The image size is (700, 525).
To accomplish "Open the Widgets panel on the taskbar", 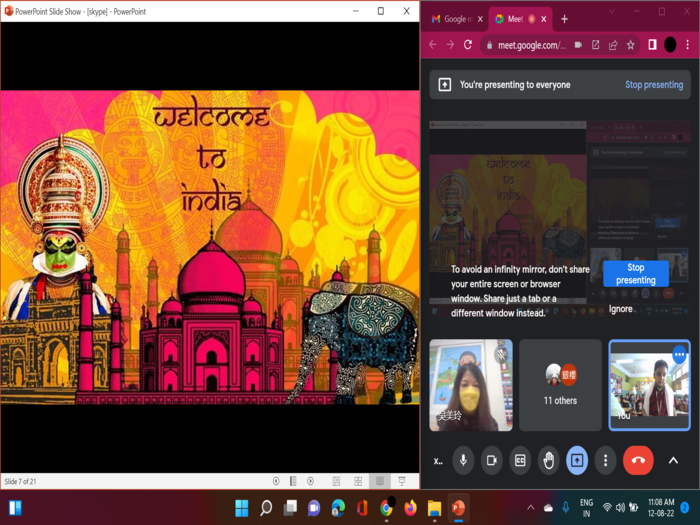I will tap(15, 508).
